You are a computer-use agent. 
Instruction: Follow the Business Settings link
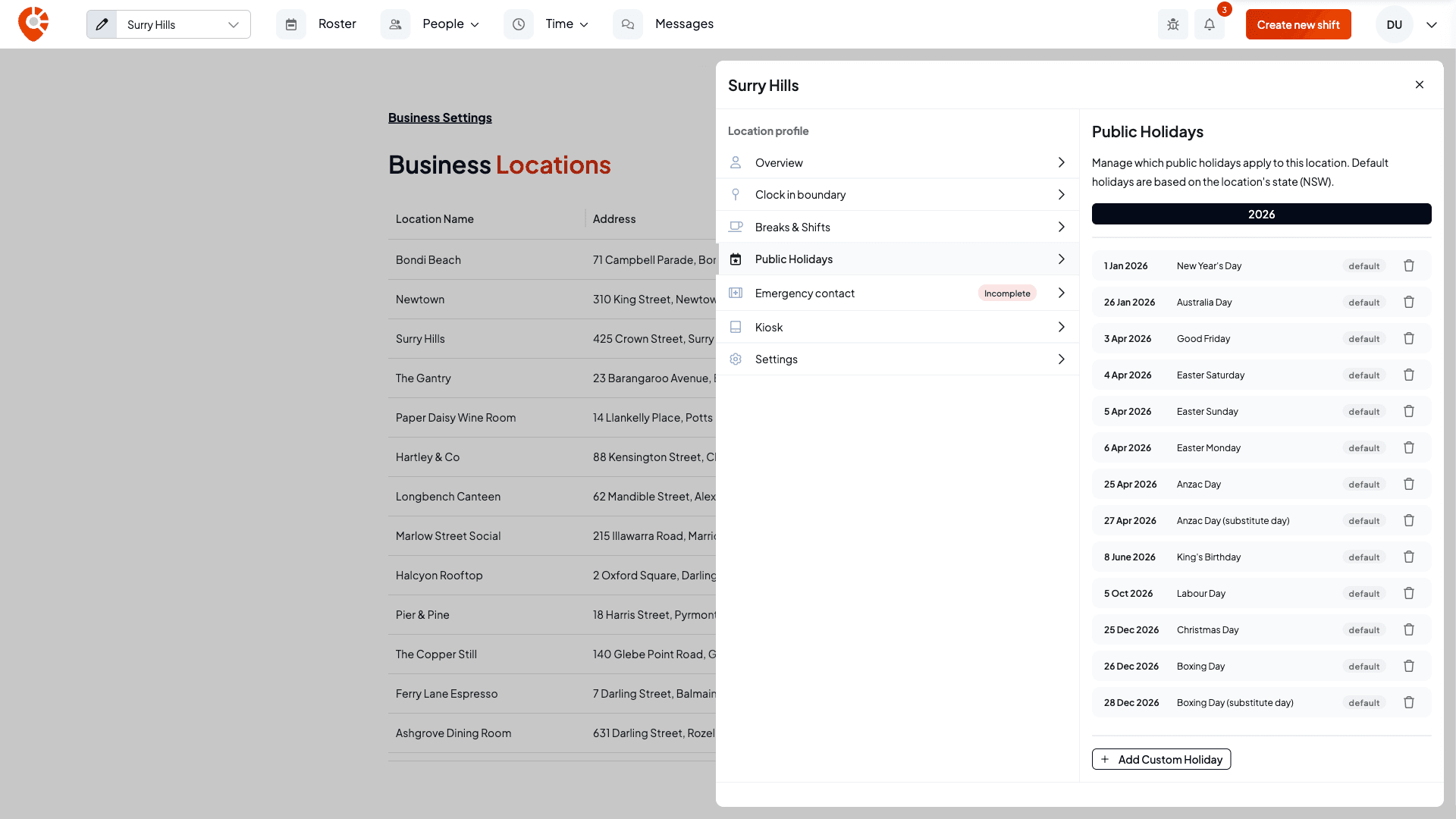(x=440, y=118)
